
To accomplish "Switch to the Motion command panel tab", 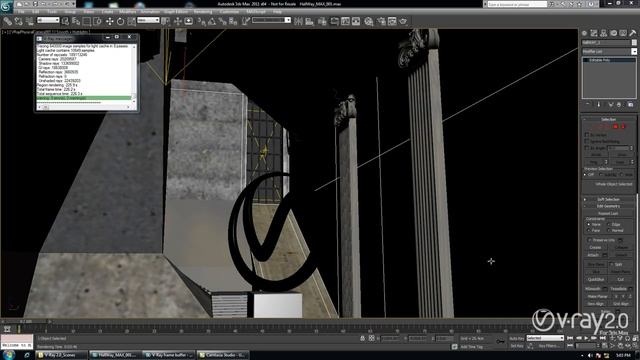I will 613,33.
